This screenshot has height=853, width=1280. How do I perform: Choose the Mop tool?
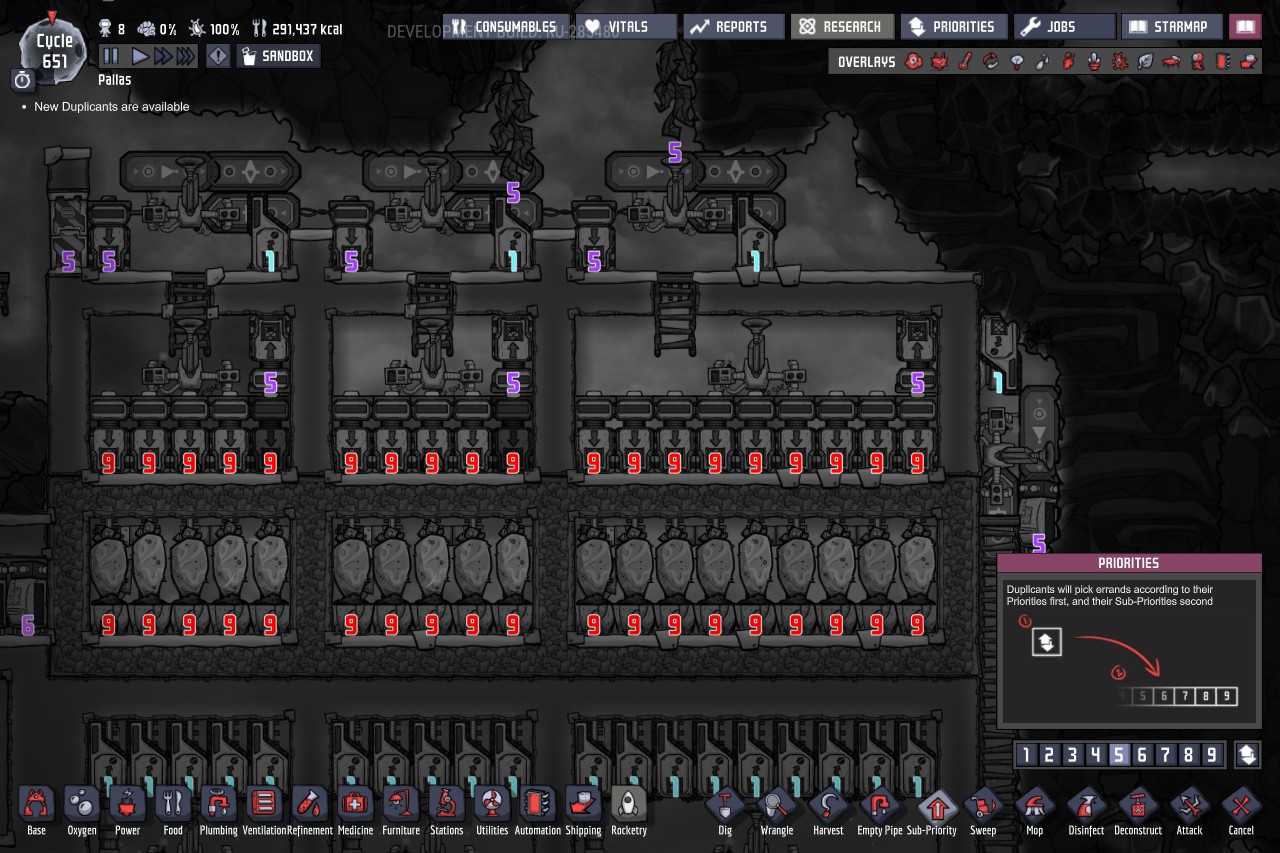click(x=1034, y=804)
